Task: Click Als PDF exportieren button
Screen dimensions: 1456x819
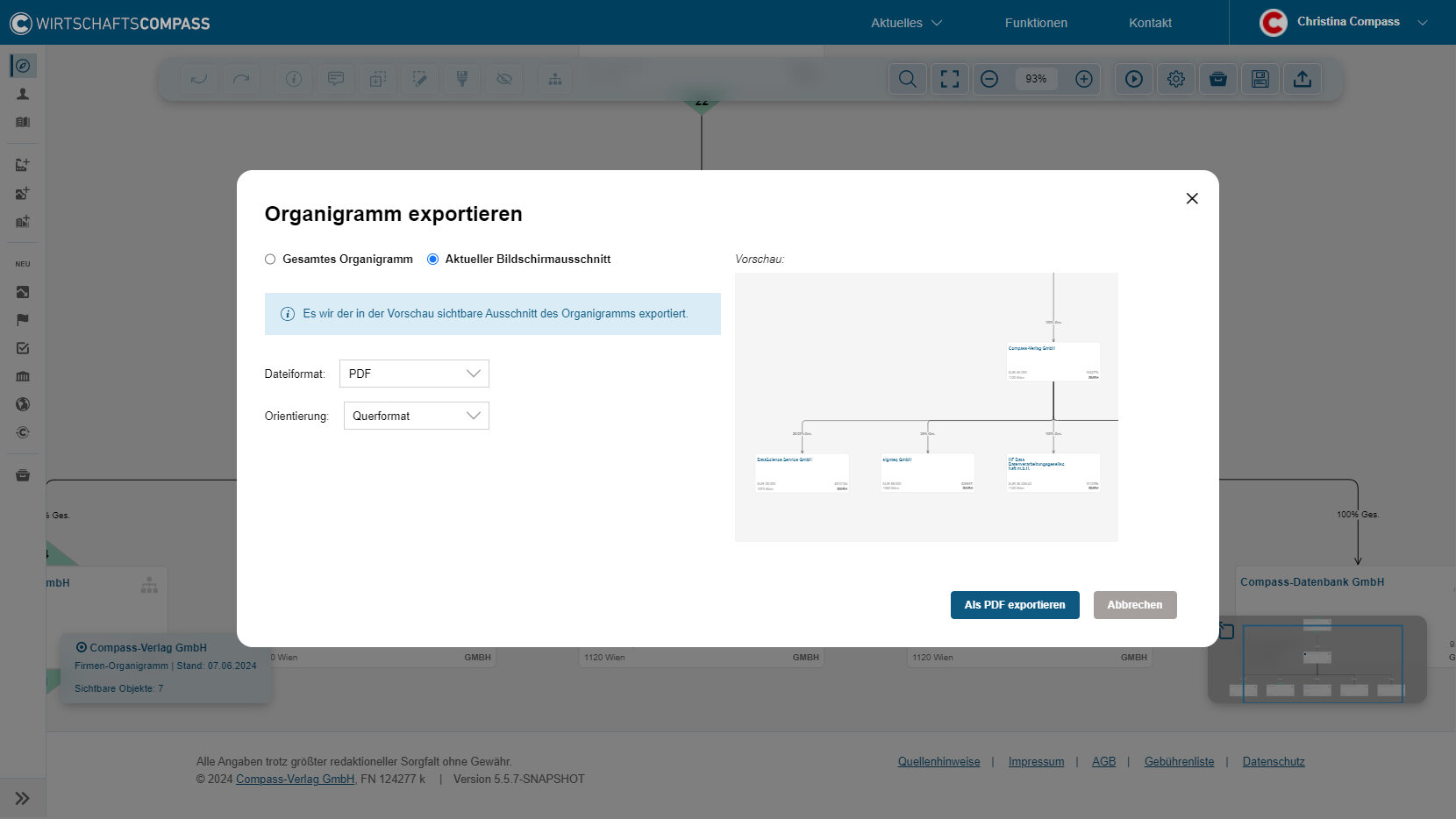Action: 1015,605
